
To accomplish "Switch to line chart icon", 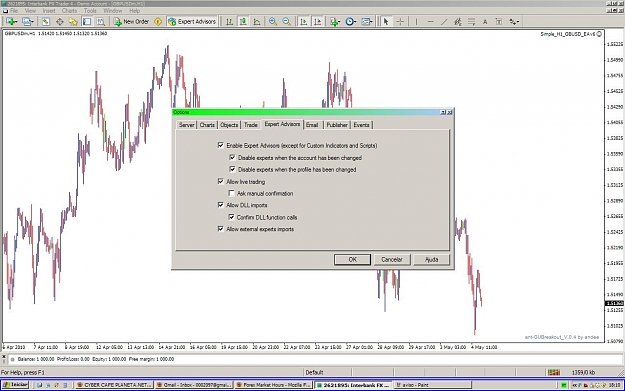I will (x=257, y=22).
